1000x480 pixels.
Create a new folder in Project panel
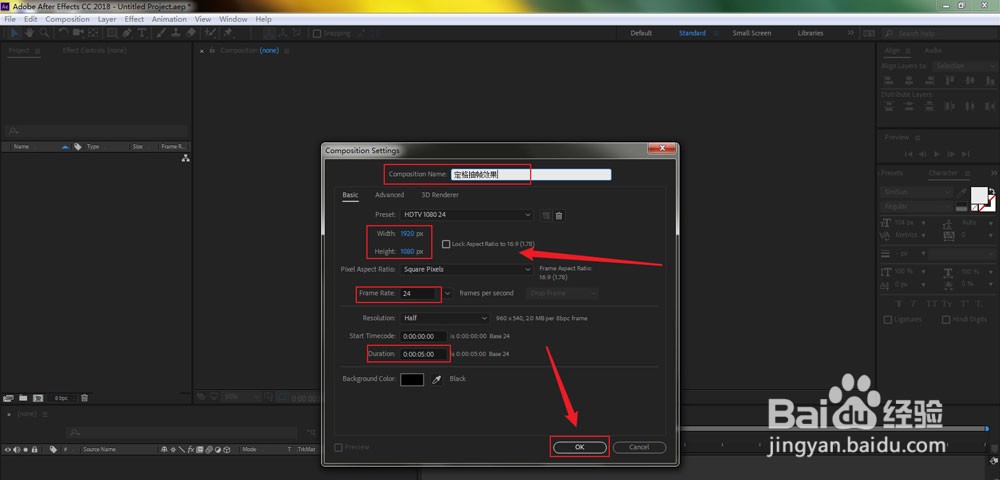[23, 398]
